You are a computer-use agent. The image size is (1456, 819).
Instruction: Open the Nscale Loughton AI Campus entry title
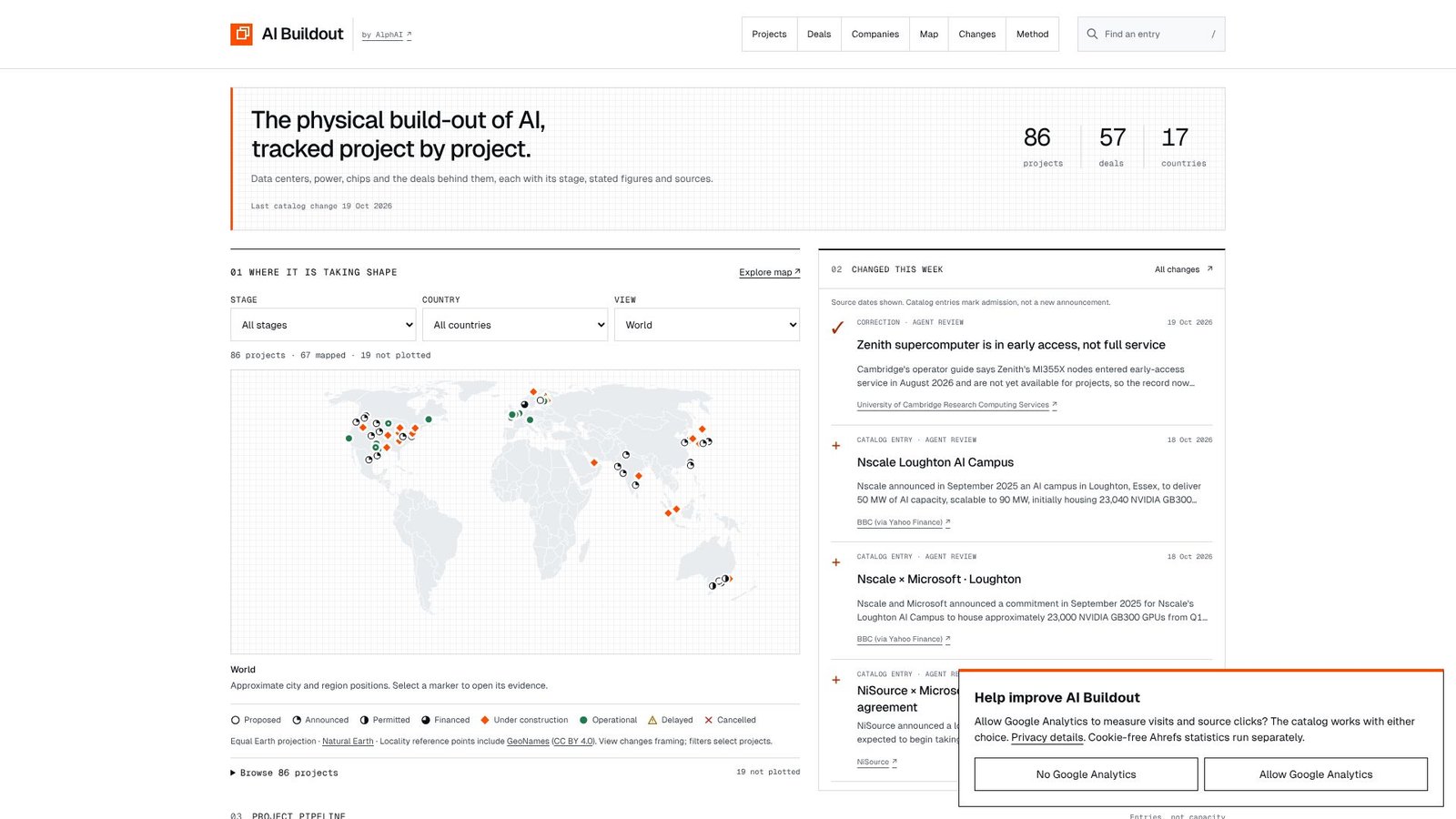tap(935, 462)
